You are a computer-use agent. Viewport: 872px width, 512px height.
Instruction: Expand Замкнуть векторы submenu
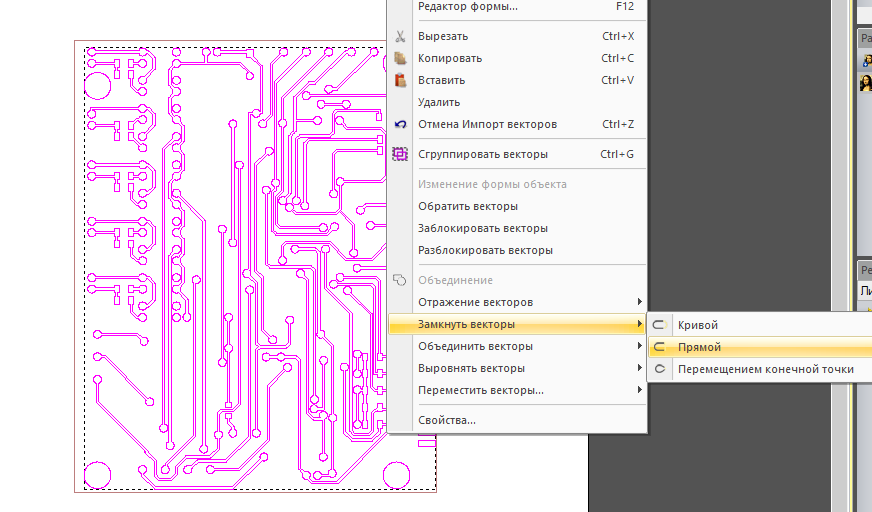pyautogui.click(x=517, y=324)
